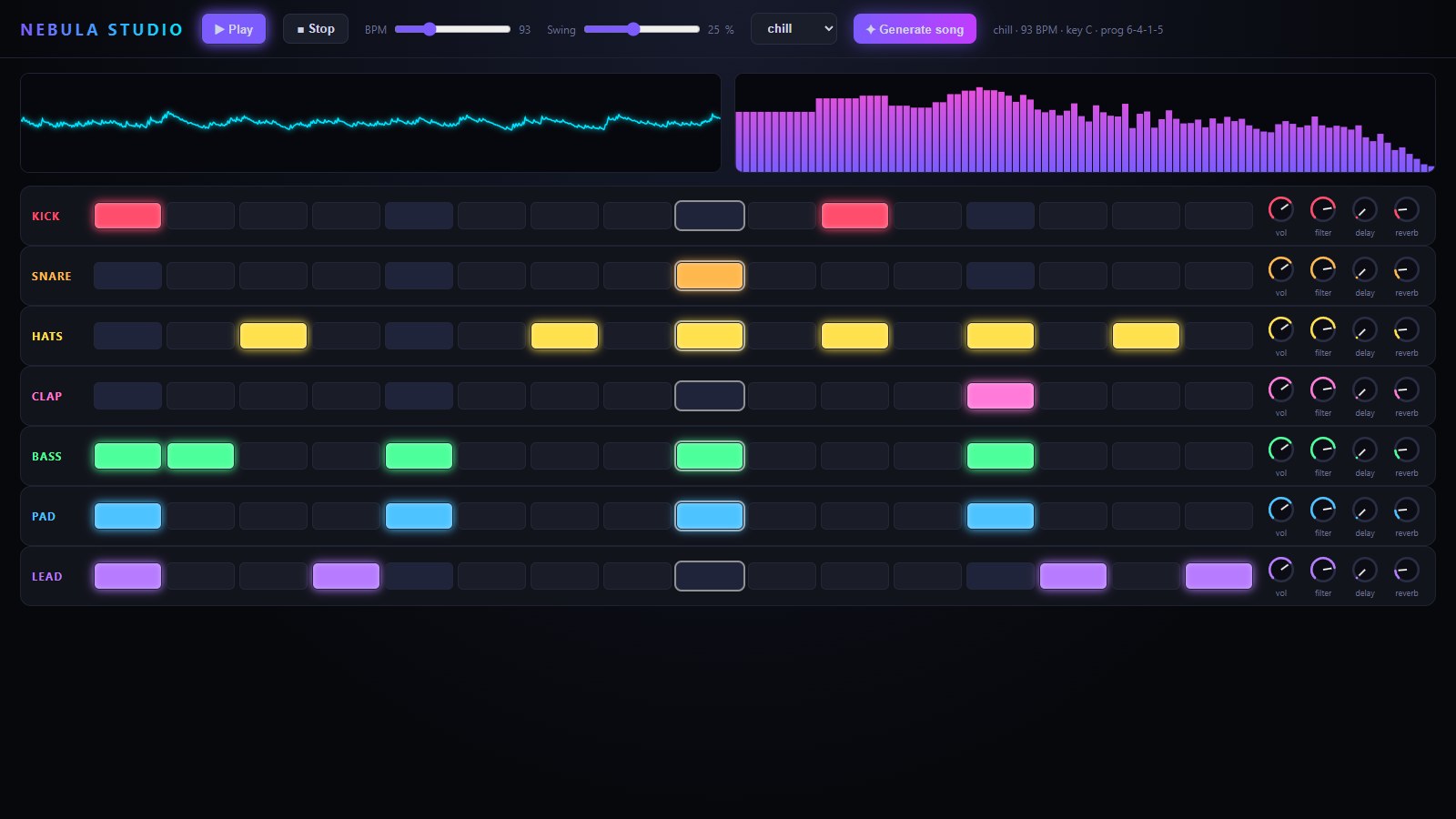Click the purple spectrum analyzer display
The image size is (1456, 819).
pyautogui.click(x=1085, y=123)
